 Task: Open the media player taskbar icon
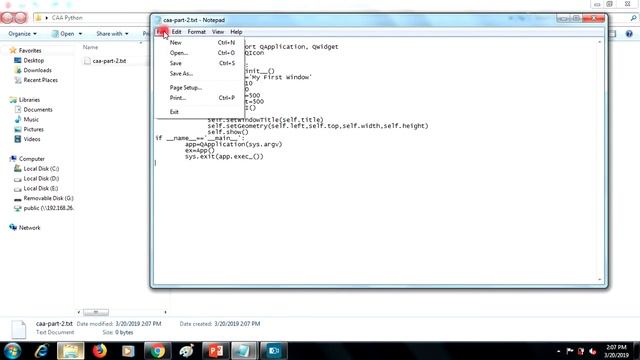(128, 351)
